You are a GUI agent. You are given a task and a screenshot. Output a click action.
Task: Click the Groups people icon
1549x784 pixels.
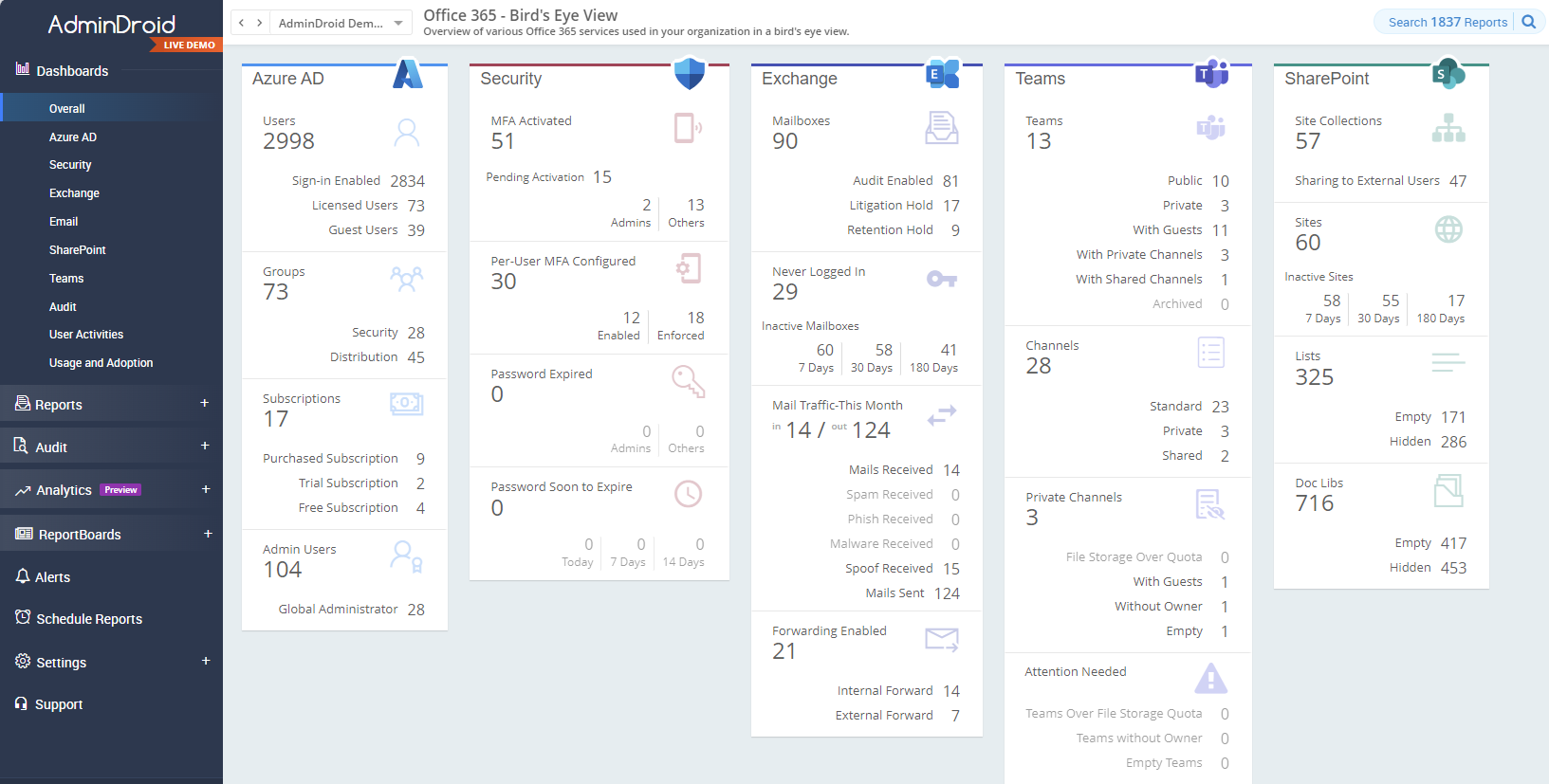pyautogui.click(x=407, y=279)
